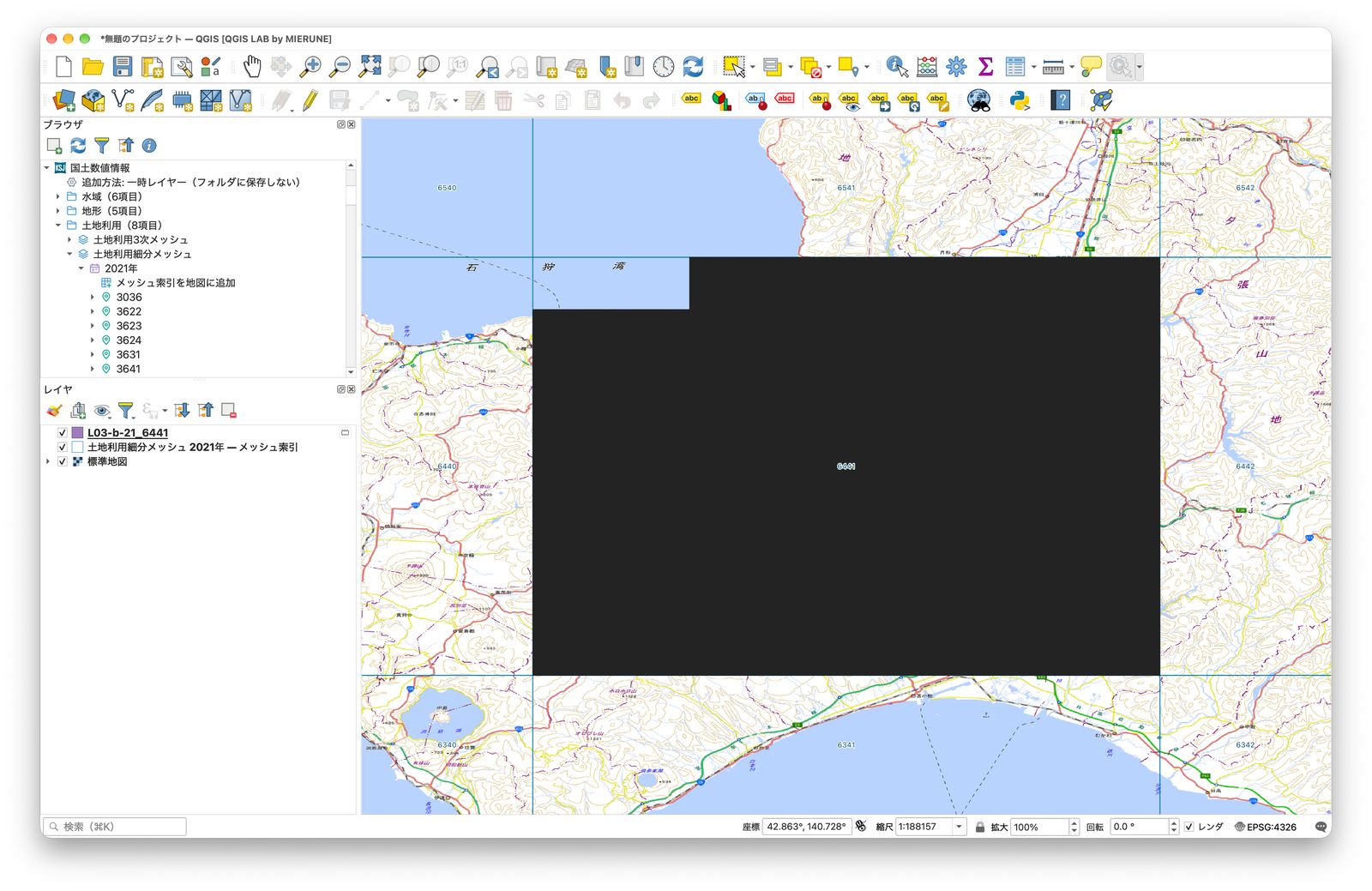Screen dimensions: 1372x891
Task: Open the Temporal Controller clock icon
Action: (x=664, y=66)
